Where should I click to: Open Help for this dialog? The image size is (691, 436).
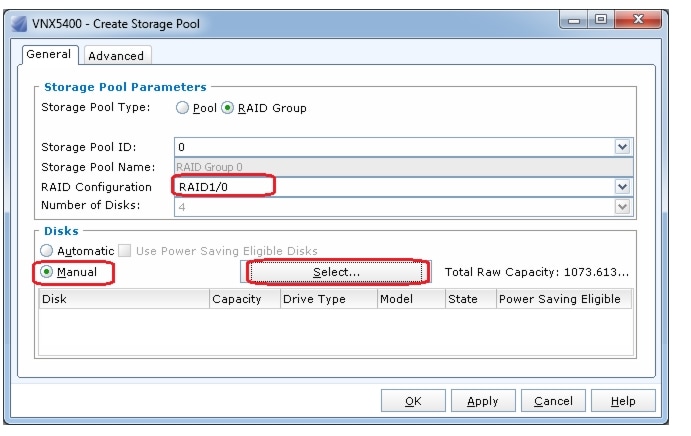pyautogui.click(x=622, y=401)
